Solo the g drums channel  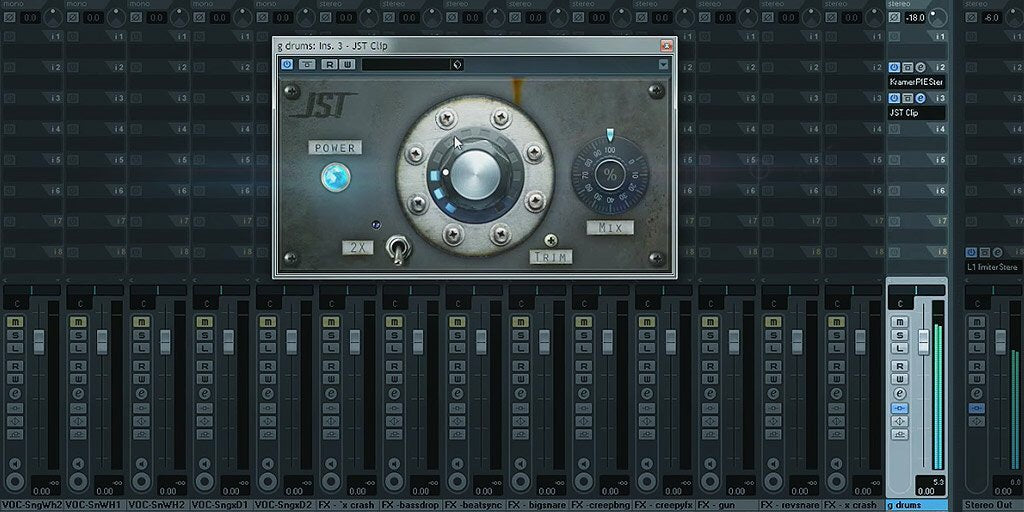[x=900, y=335]
